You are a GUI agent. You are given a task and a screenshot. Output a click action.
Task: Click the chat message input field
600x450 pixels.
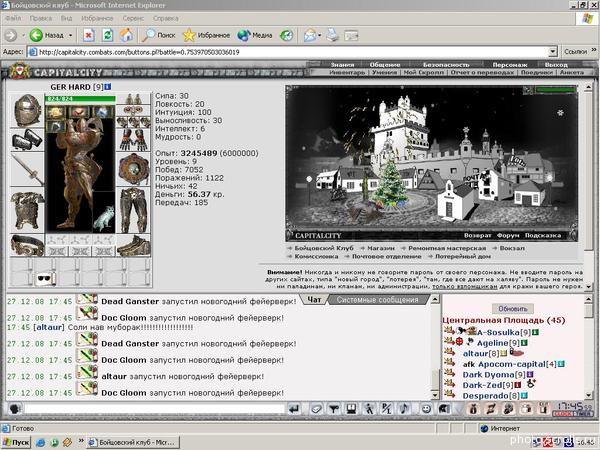[x=155, y=409]
